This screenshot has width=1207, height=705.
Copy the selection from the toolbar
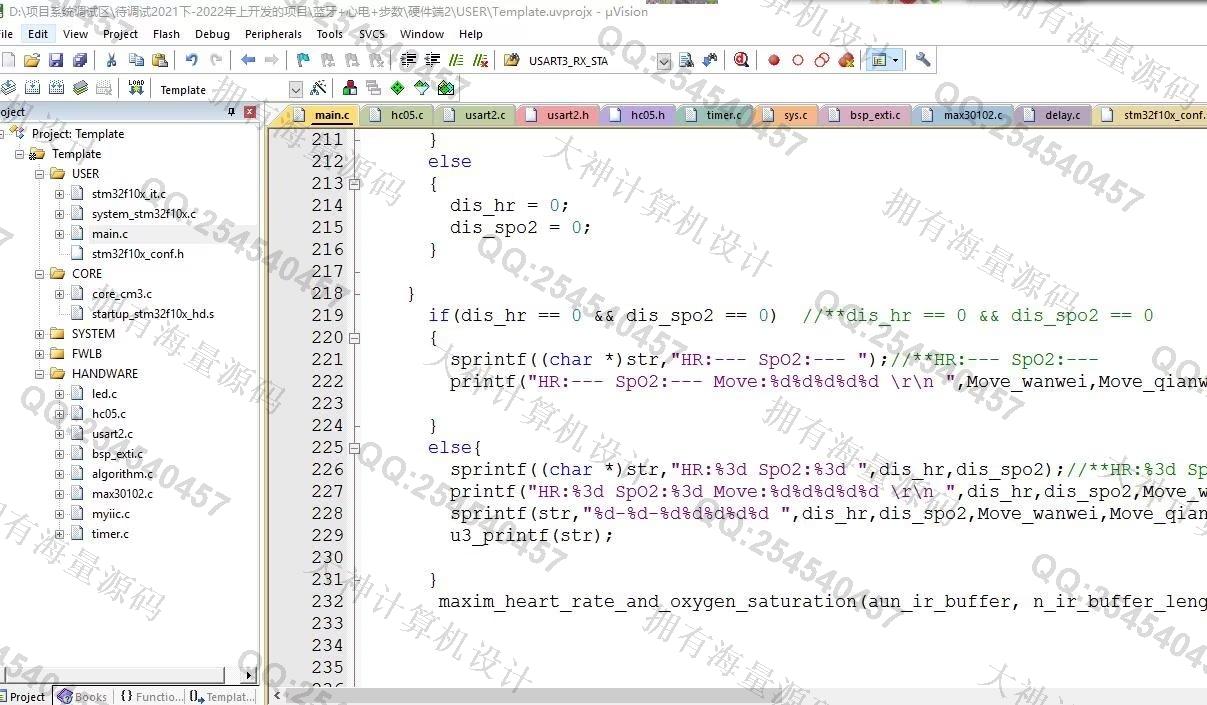[x=135, y=60]
